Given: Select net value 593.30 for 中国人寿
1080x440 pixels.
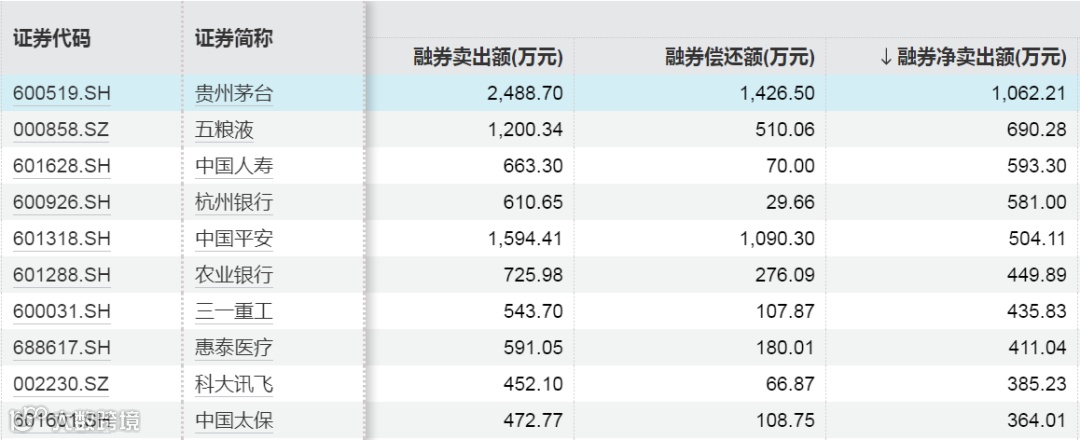Looking at the screenshot, I should click(1036, 166).
